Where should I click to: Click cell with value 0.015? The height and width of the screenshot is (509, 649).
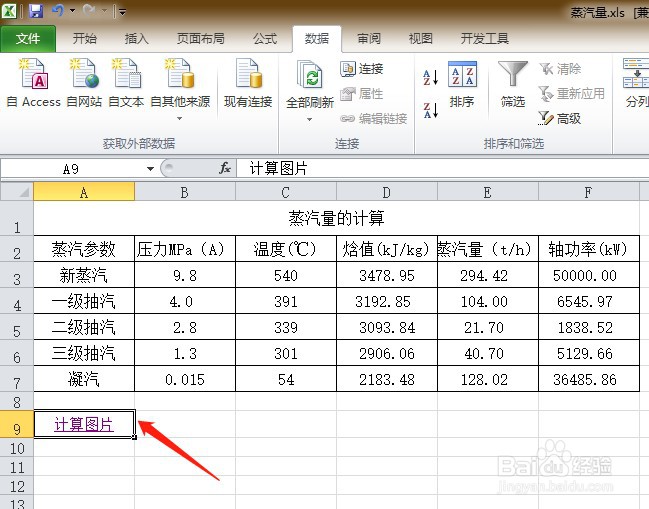tap(185, 379)
